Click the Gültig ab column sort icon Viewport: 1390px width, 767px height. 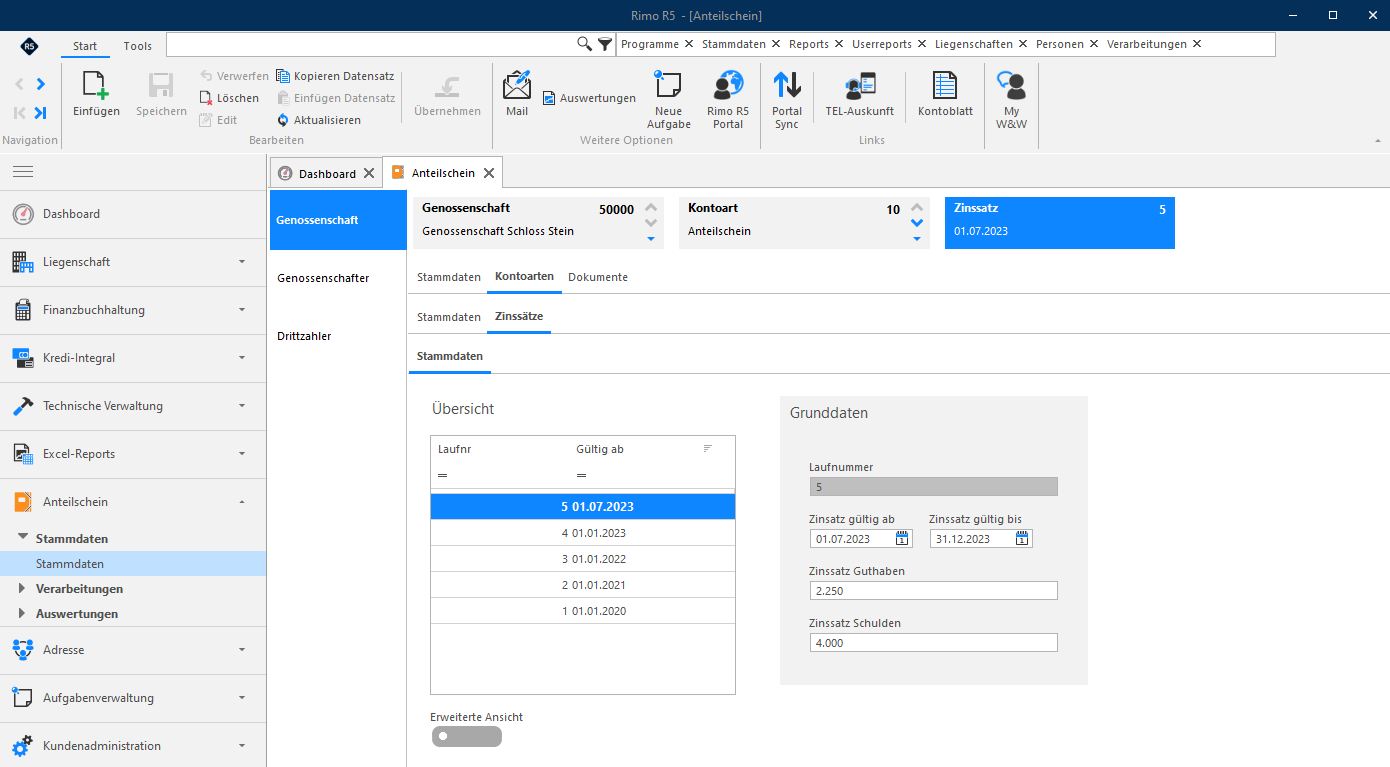coord(708,449)
